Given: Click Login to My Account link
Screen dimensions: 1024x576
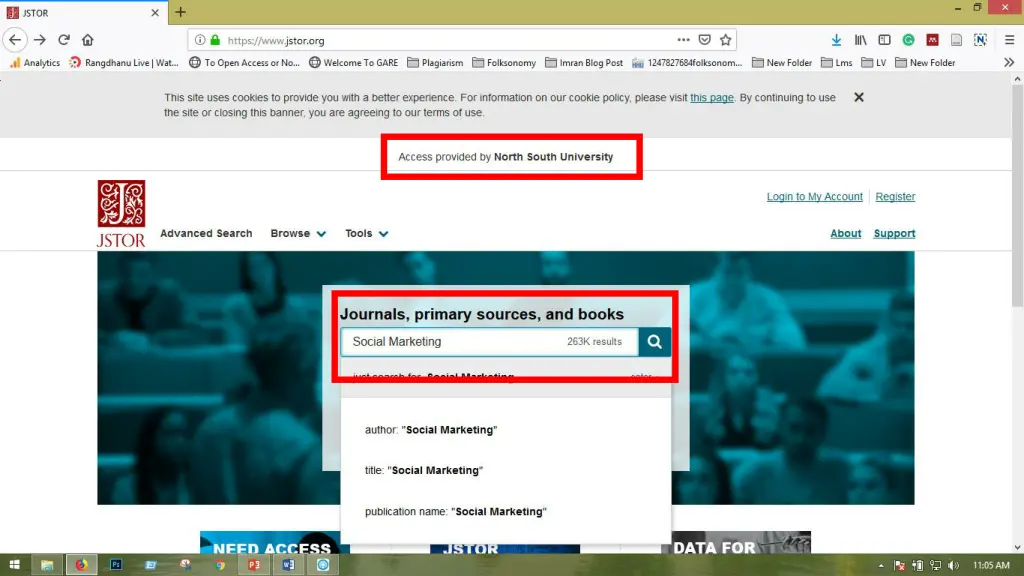Looking at the screenshot, I should coord(814,197).
